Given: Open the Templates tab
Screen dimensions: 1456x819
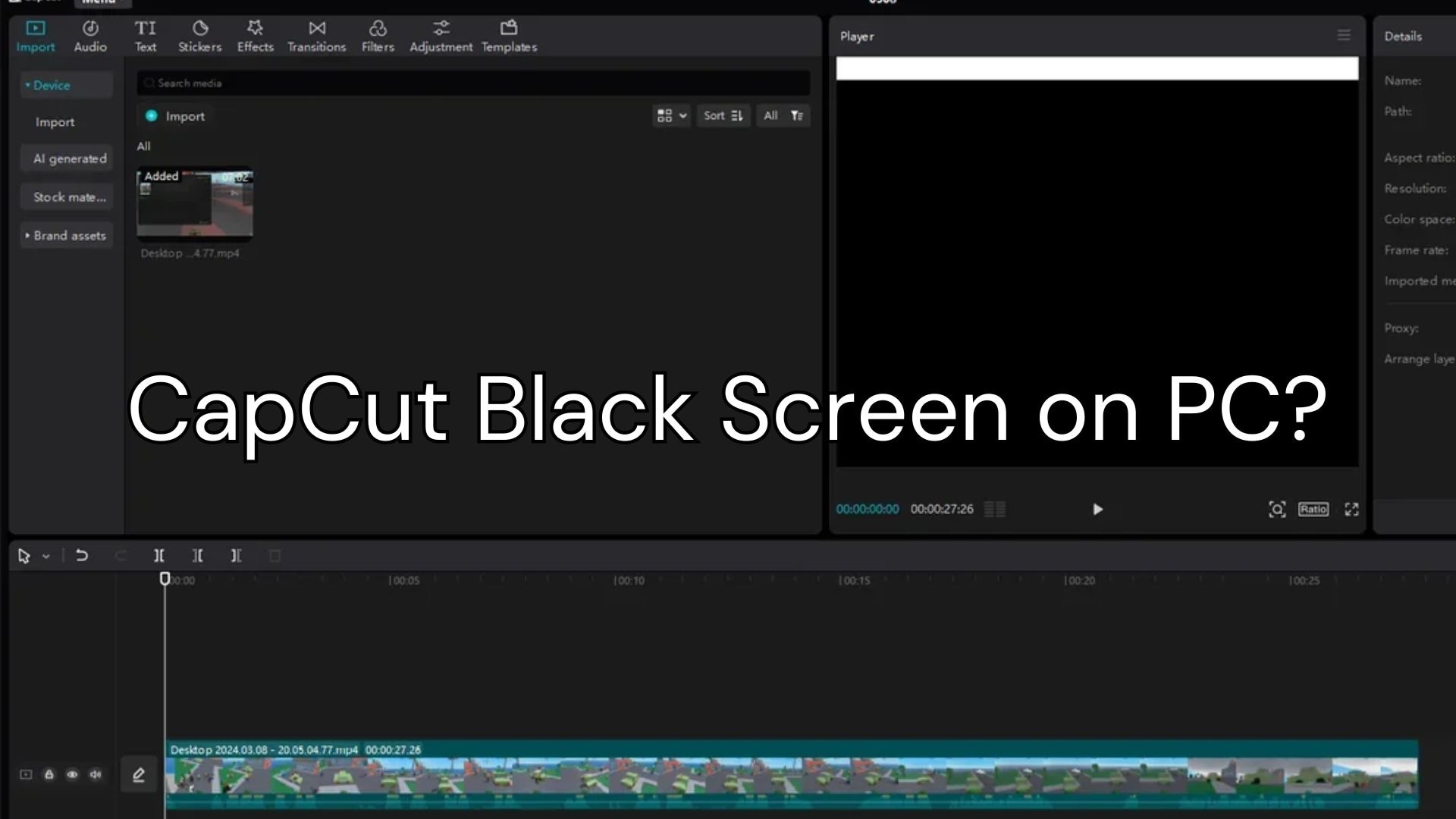Looking at the screenshot, I should coord(509,36).
